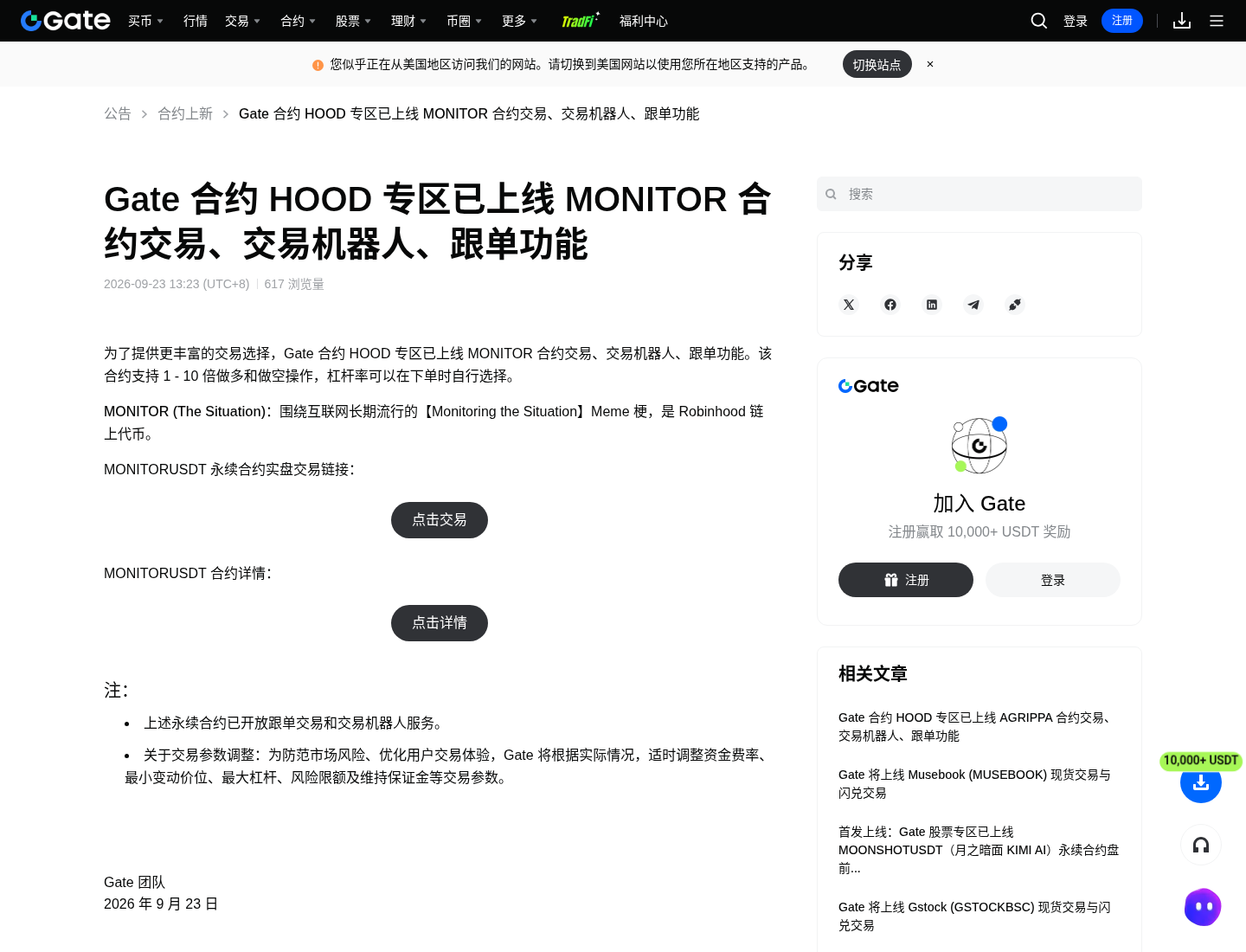Click 注册赢取 10,000+ USDT 奖励 text

(979, 531)
